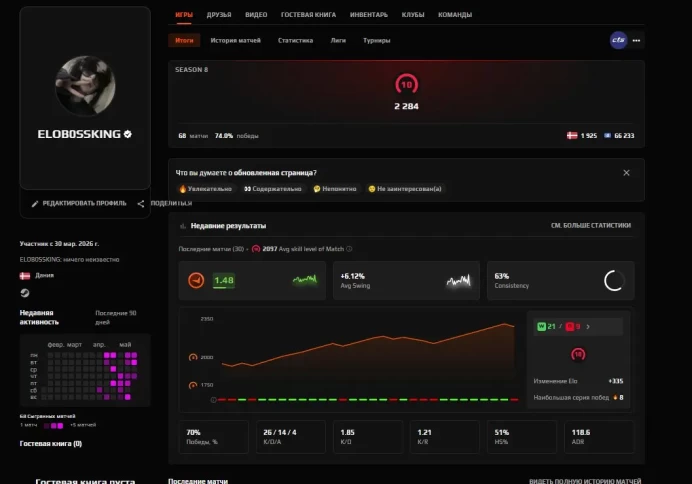Click the 26 / 14 / 4 K/D/A stat card

coord(291,437)
